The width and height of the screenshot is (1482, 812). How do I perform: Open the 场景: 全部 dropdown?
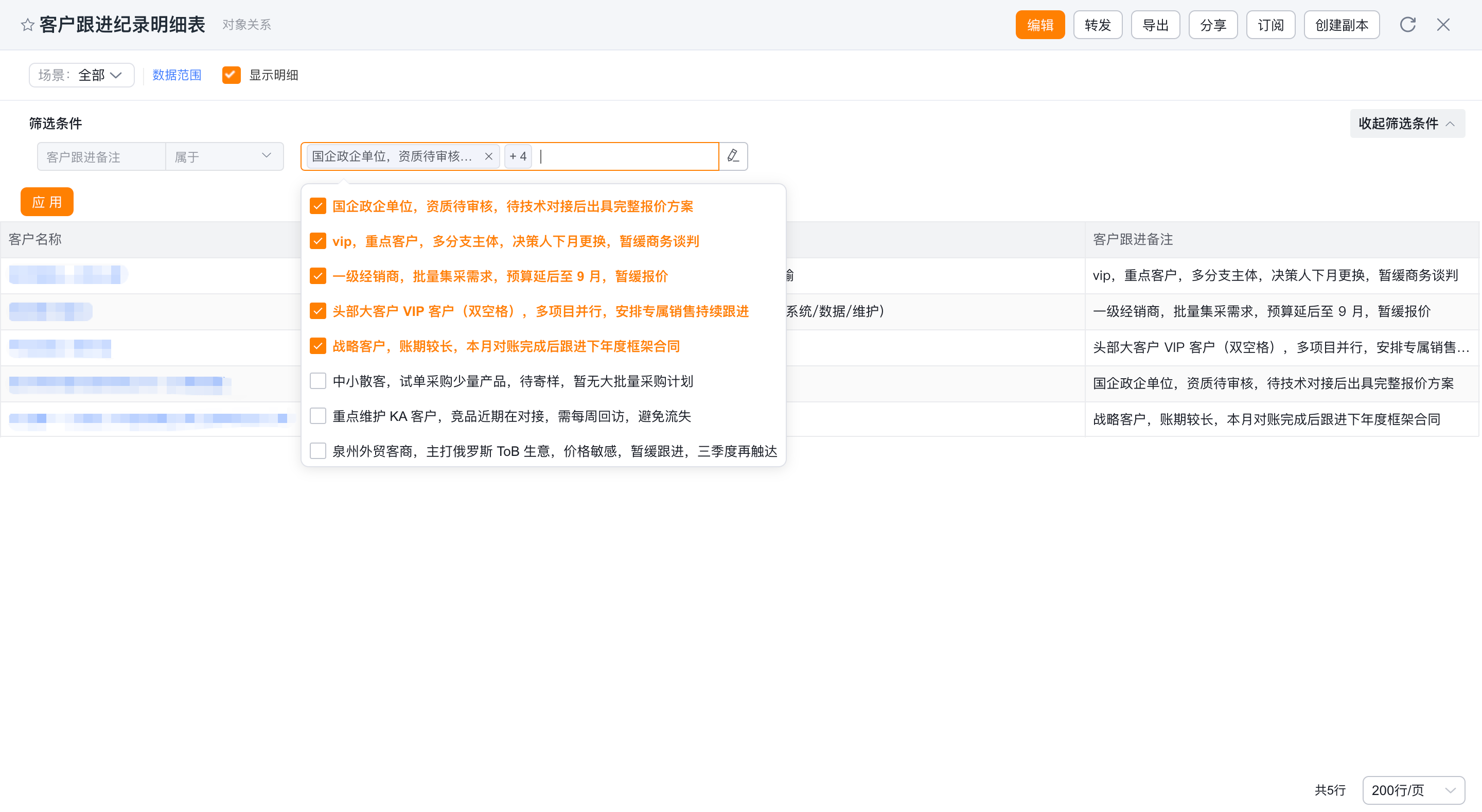(82, 75)
